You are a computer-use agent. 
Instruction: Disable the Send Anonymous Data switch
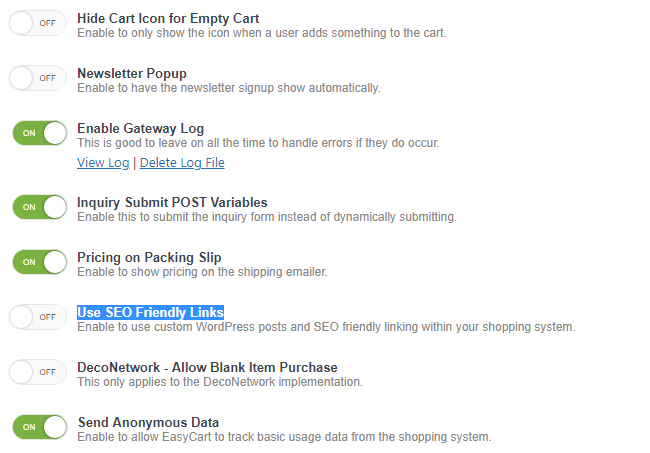click(38, 427)
